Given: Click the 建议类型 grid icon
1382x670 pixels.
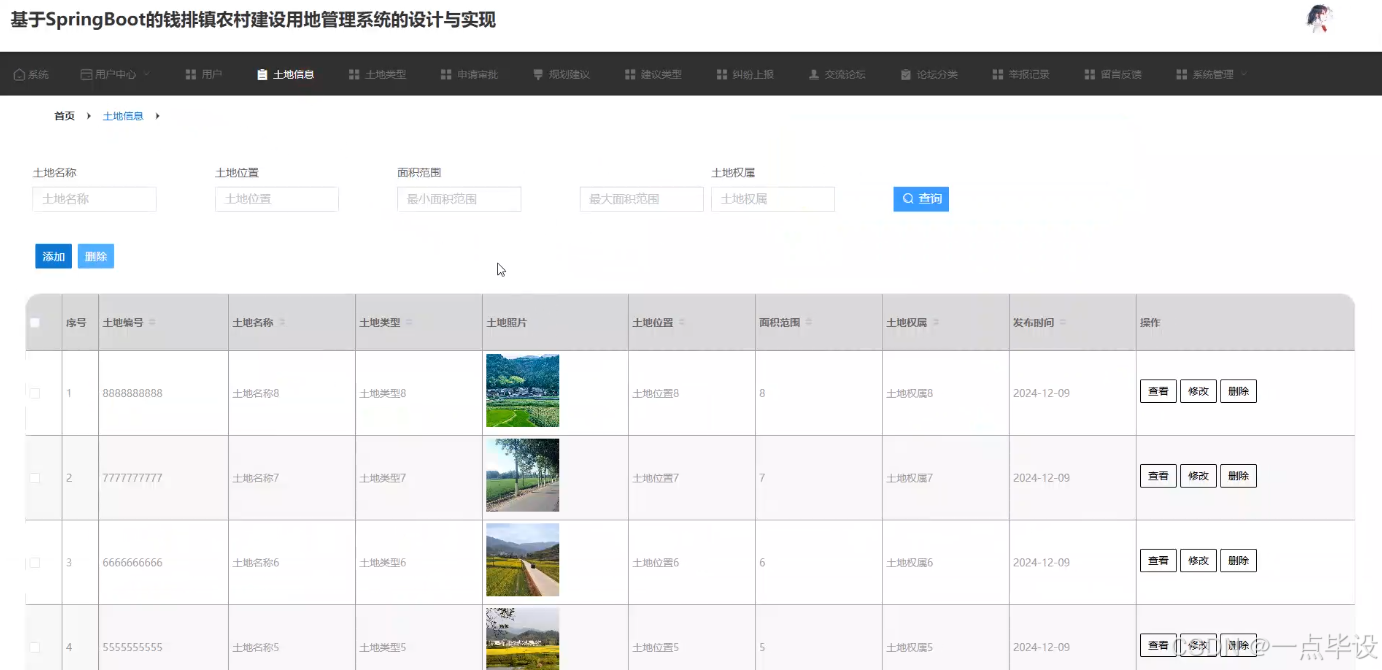Looking at the screenshot, I should pos(630,75).
